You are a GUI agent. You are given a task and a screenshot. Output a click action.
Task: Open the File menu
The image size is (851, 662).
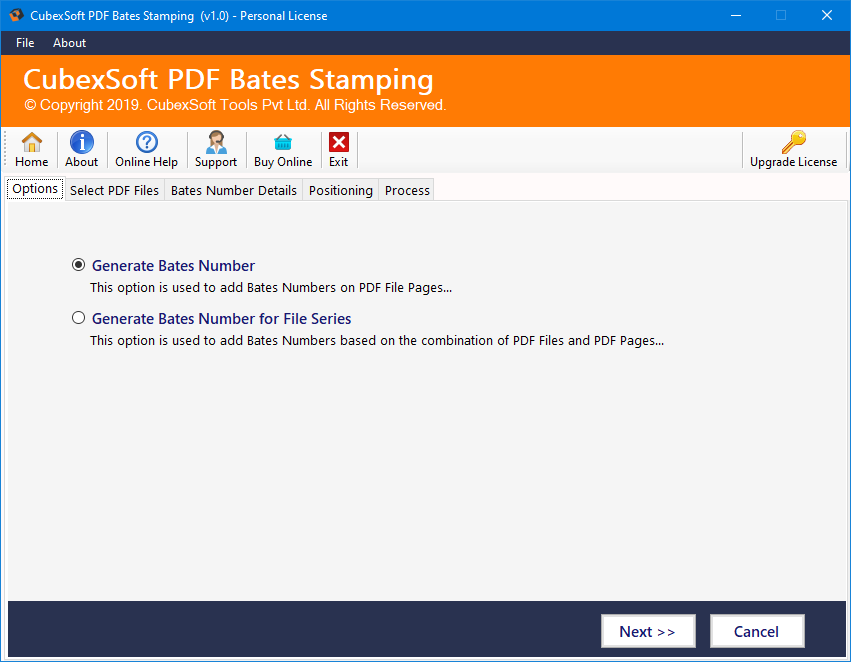click(x=24, y=43)
